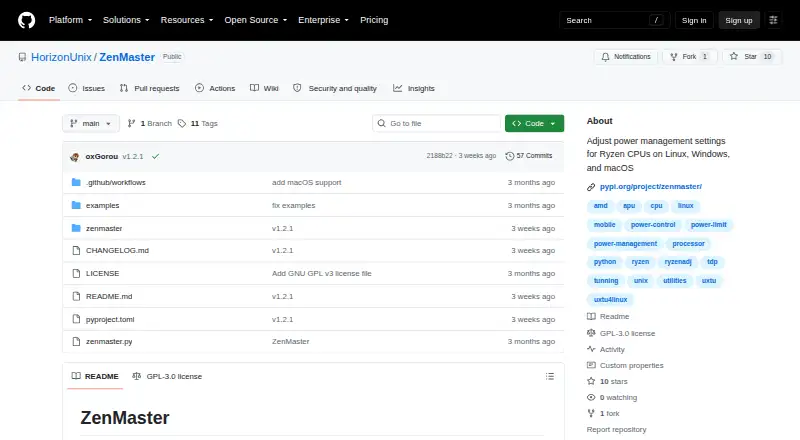Open pypi.org/project/zenmaster link
The width and height of the screenshot is (800, 440).
tap(651, 187)
